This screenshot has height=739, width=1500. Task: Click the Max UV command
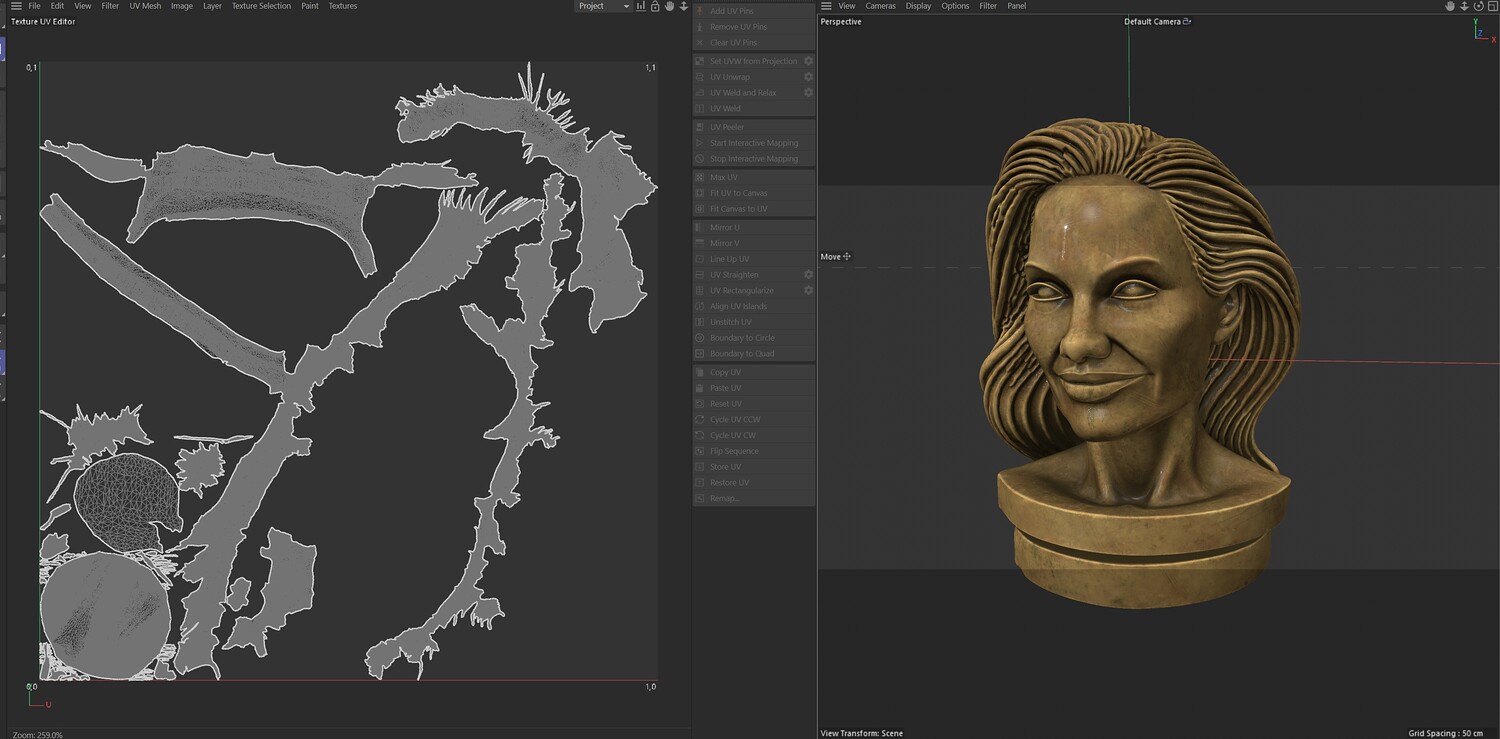tap(754, 177)
